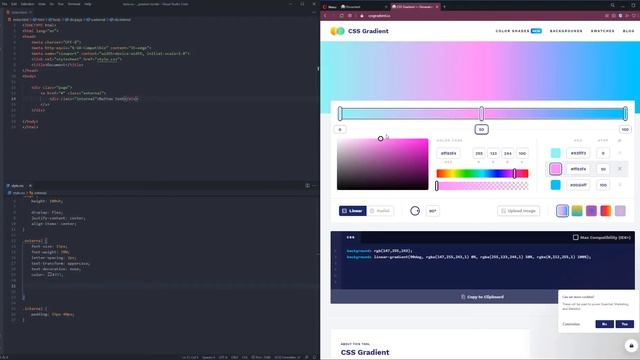
Task: Click the CSS Gradient logo icon
Action: [337, 31]
